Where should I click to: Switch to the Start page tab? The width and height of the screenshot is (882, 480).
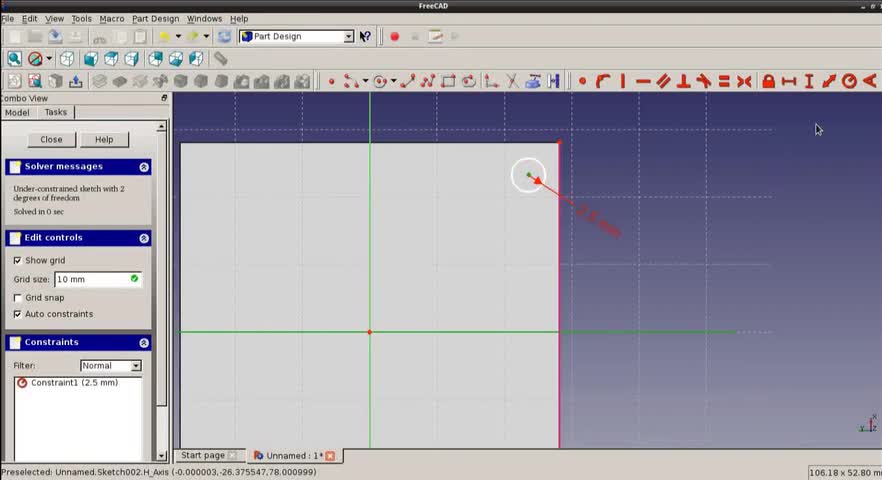(208, 455)
